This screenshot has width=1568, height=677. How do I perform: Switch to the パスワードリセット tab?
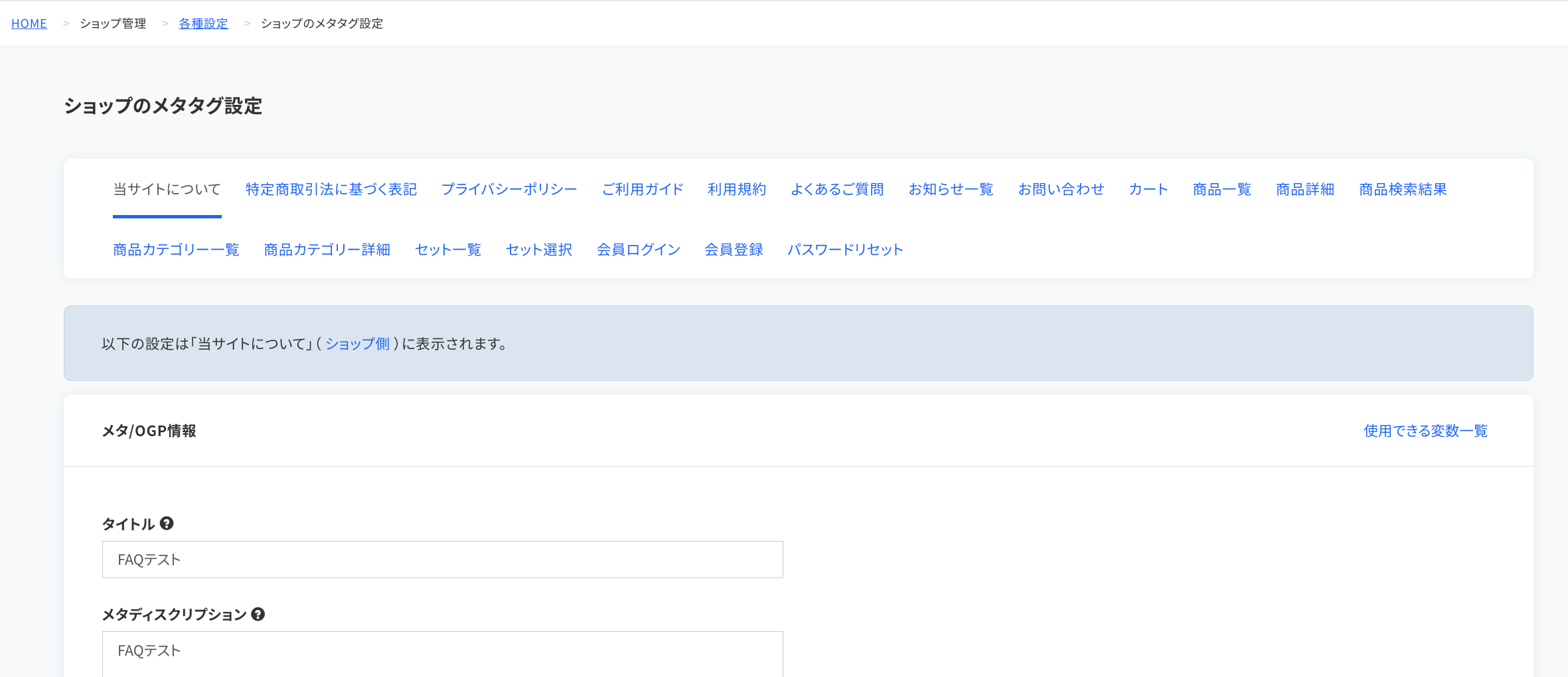[x=846, y=250]
